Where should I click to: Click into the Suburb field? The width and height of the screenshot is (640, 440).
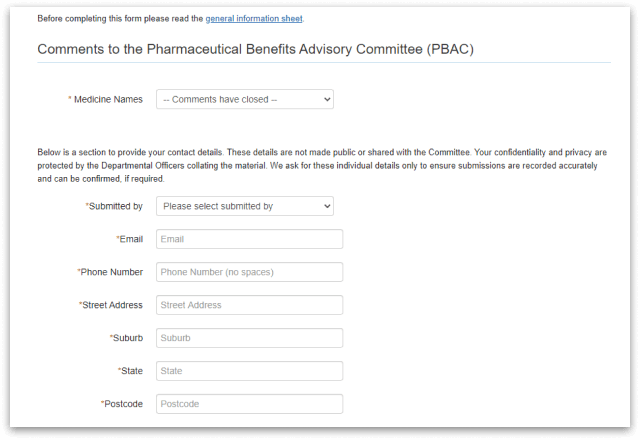249,338
